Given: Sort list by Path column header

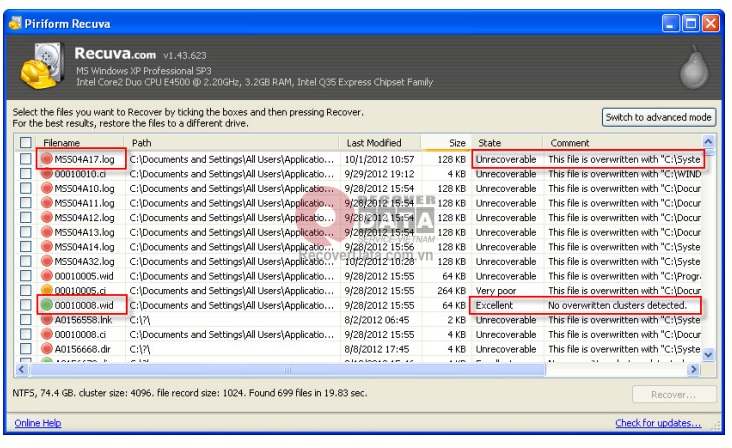Looking at the screenshot, I should (232, 143).
